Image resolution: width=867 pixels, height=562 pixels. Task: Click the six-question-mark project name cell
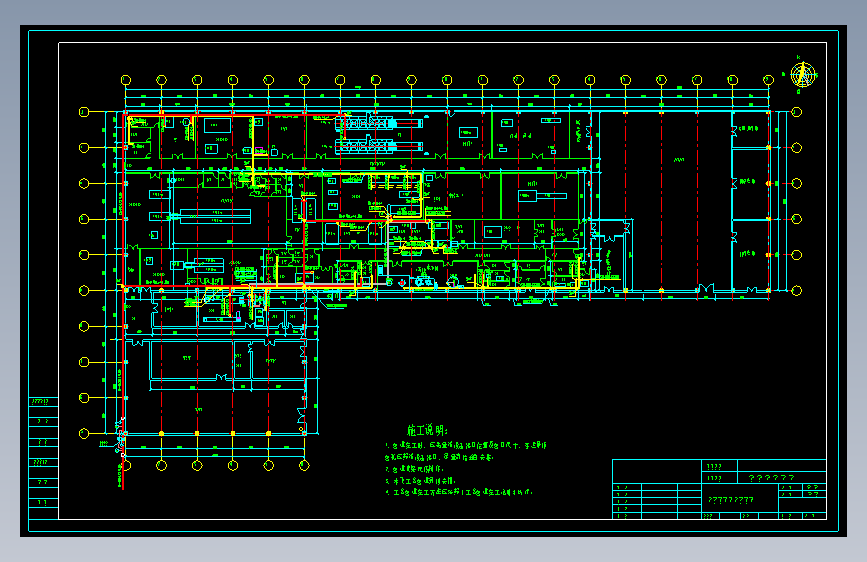coord(782,478)
